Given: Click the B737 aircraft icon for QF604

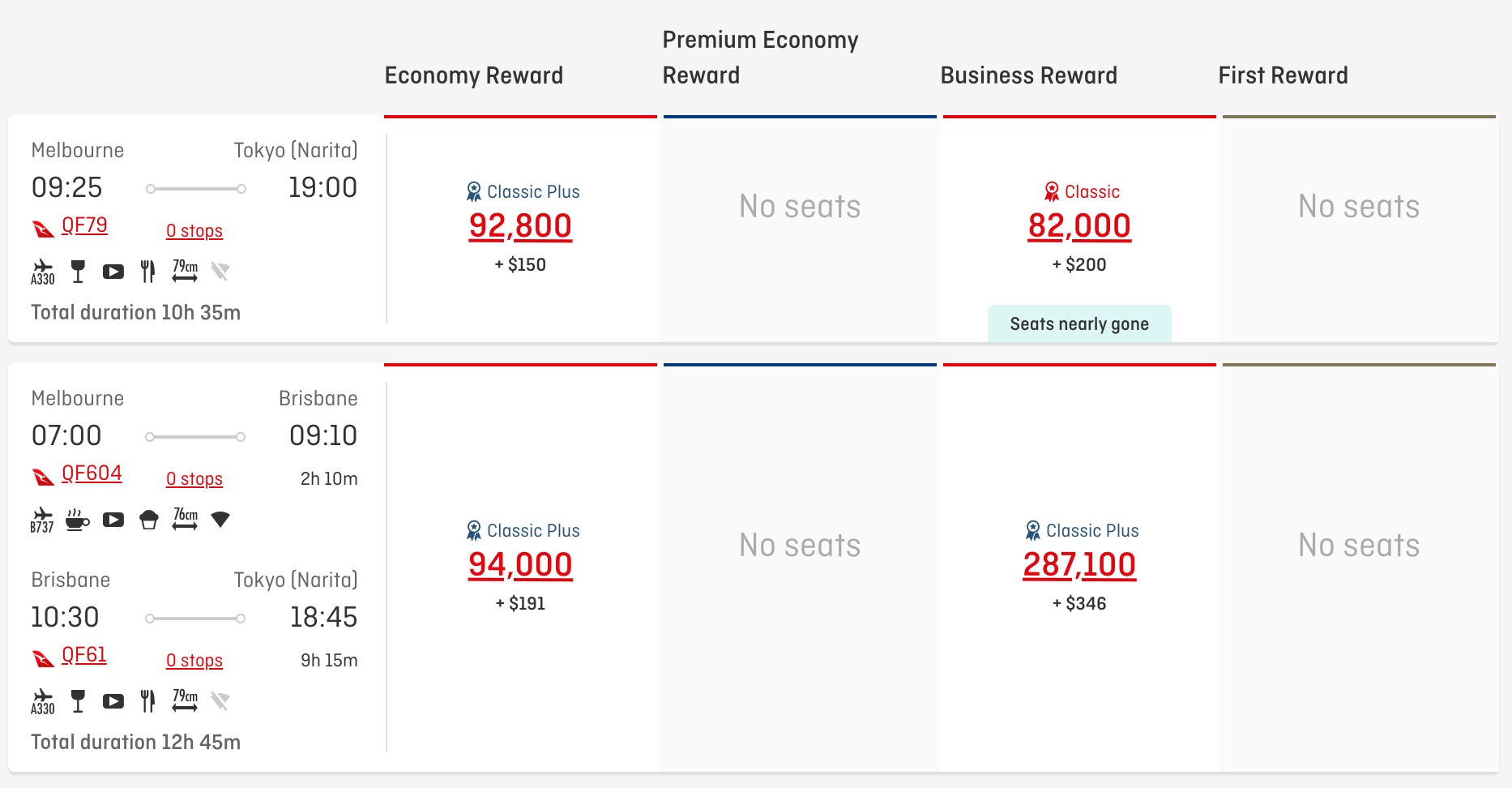Looking at the screenshot, I should [42, 520].
